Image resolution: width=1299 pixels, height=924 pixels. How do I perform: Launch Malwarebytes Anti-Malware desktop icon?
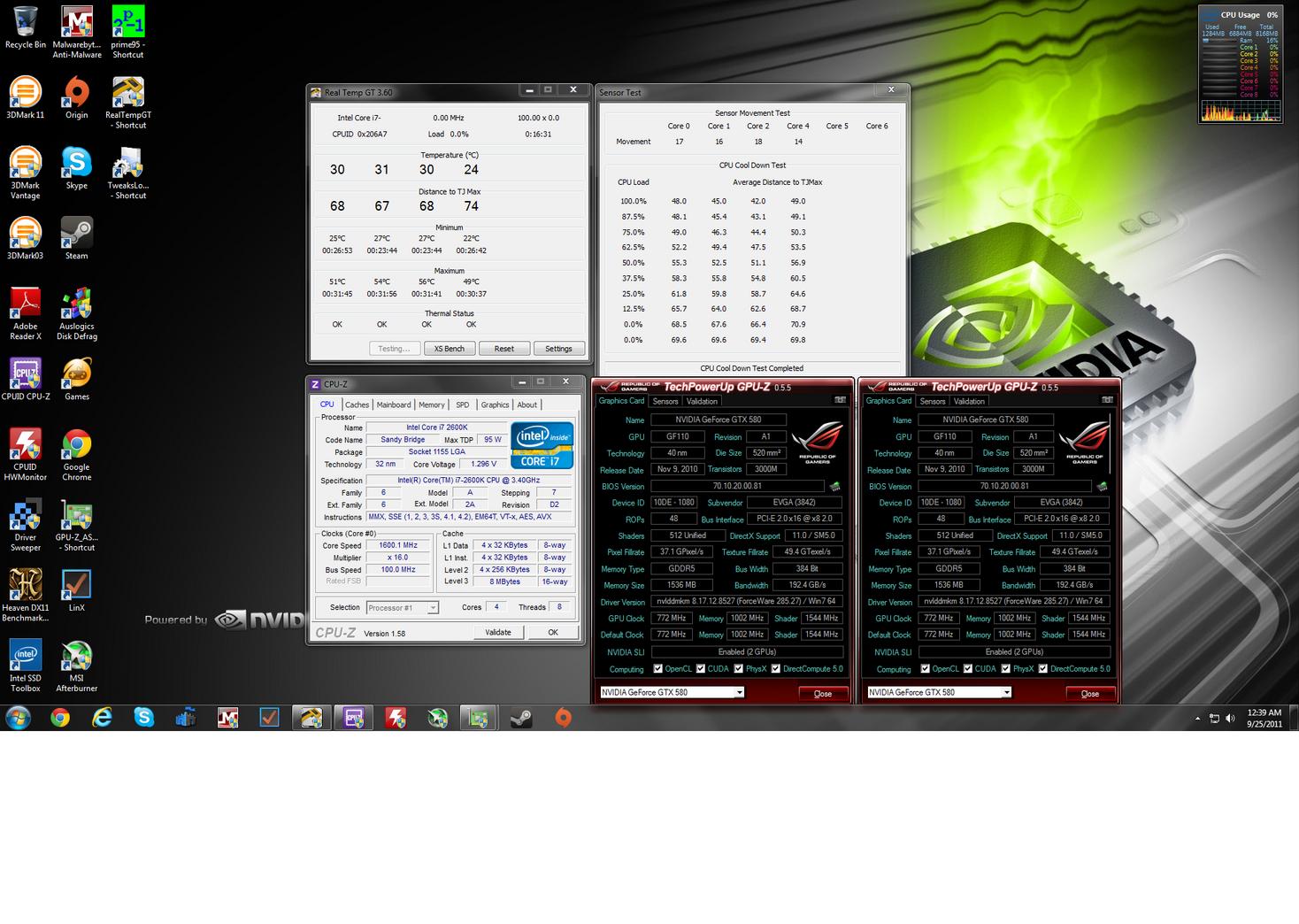tap(77, 33)
